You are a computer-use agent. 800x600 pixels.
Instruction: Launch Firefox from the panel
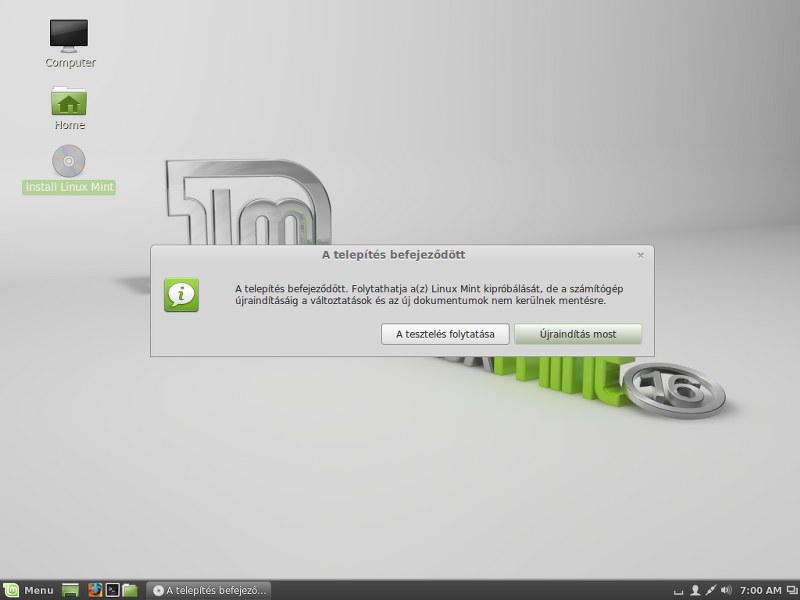[95, 590]
